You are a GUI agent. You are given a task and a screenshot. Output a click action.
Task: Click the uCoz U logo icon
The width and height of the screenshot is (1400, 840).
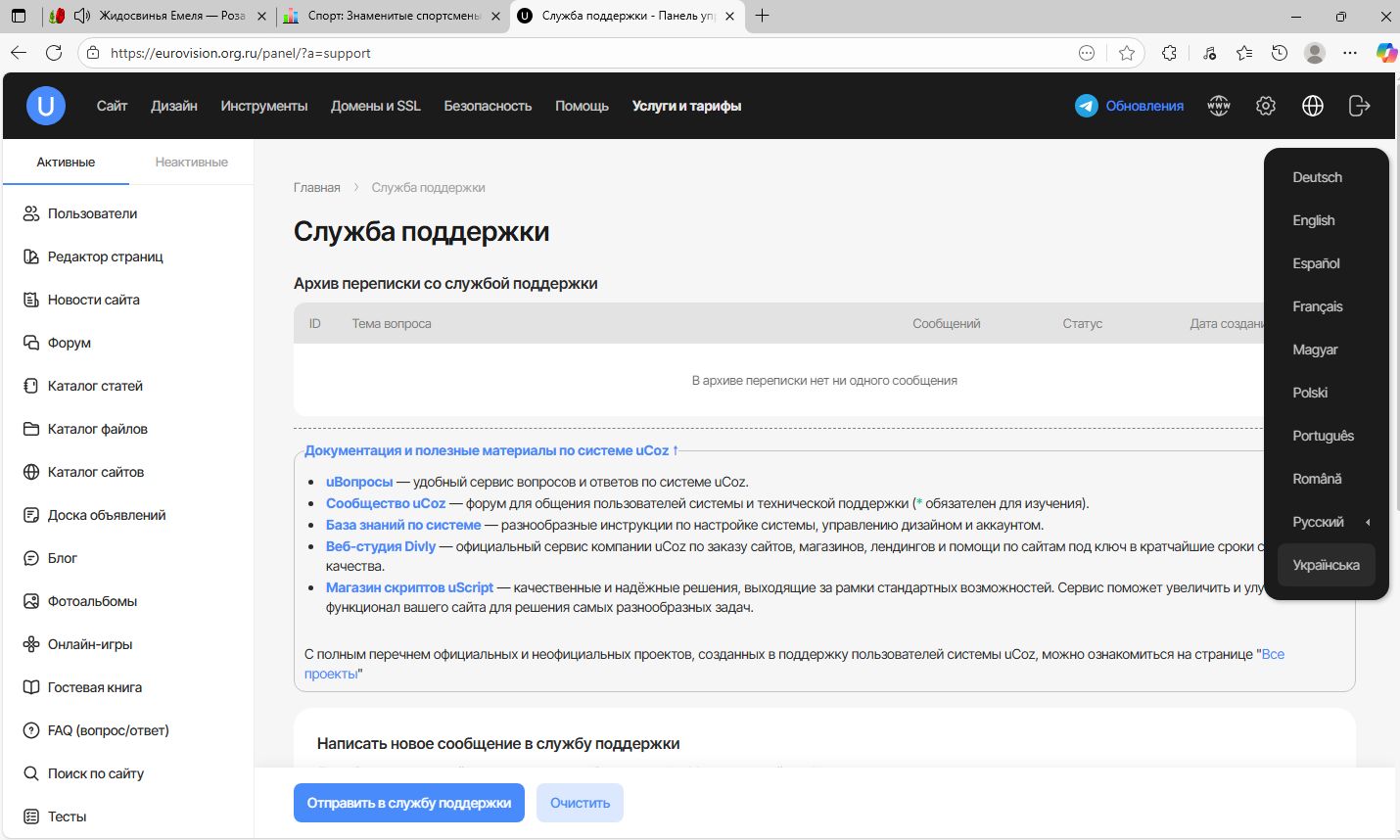[x=45, y=106]
